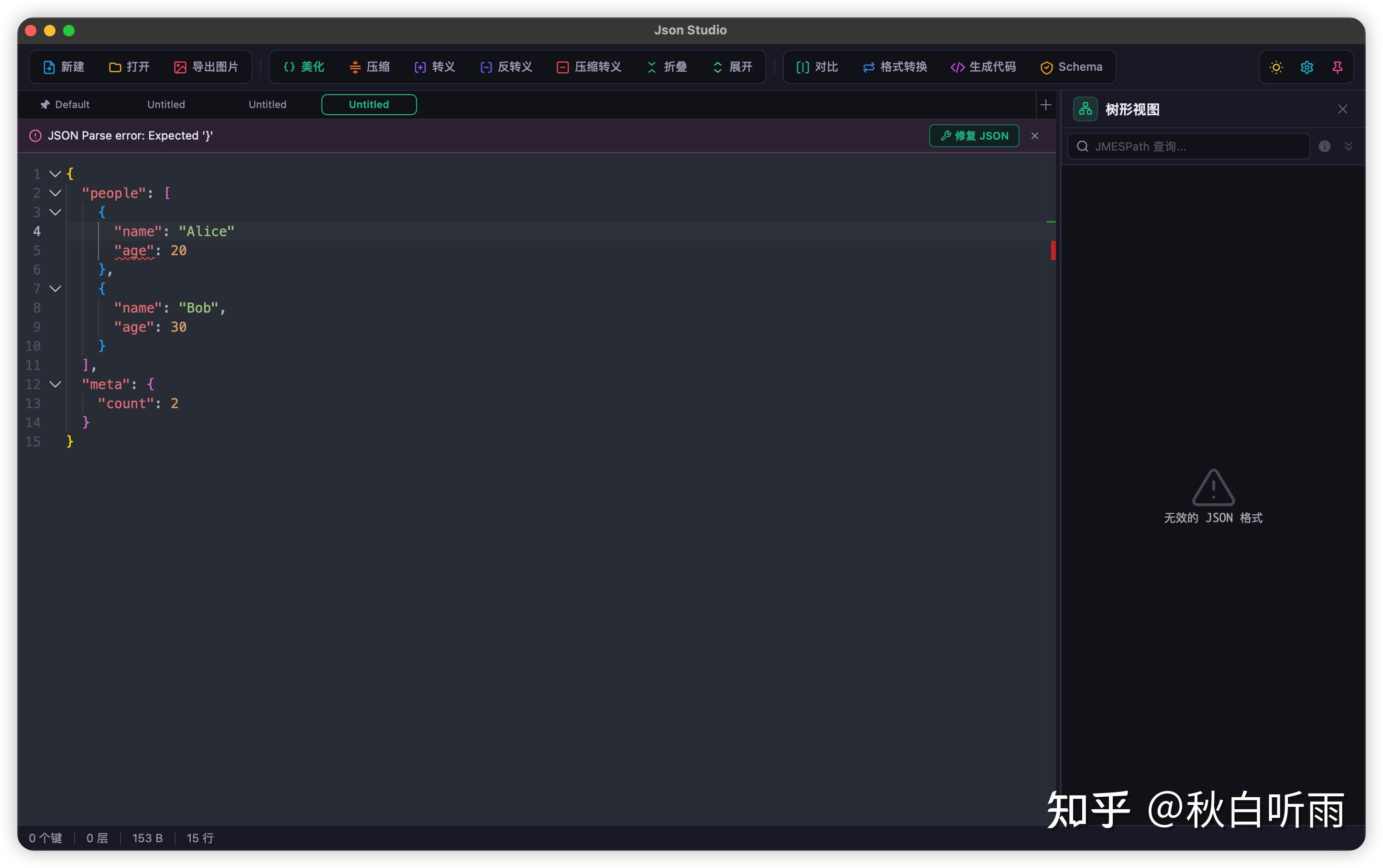The width and height of the screenshot is (1383, 868).
Task: Toggle light theme with sun icon
Action: (x=1276, y=67)
